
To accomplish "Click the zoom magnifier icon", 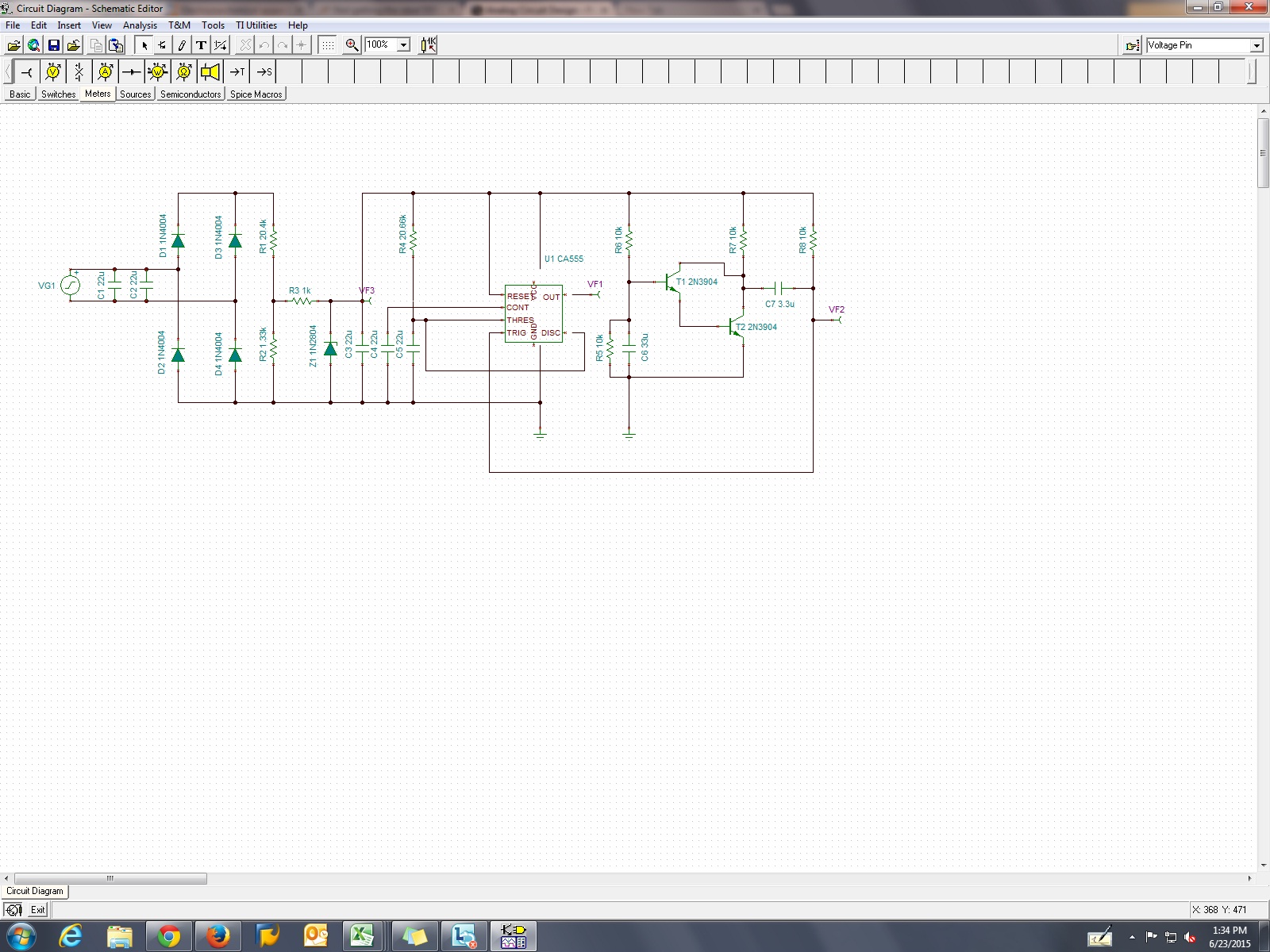I will pos(352,45).
